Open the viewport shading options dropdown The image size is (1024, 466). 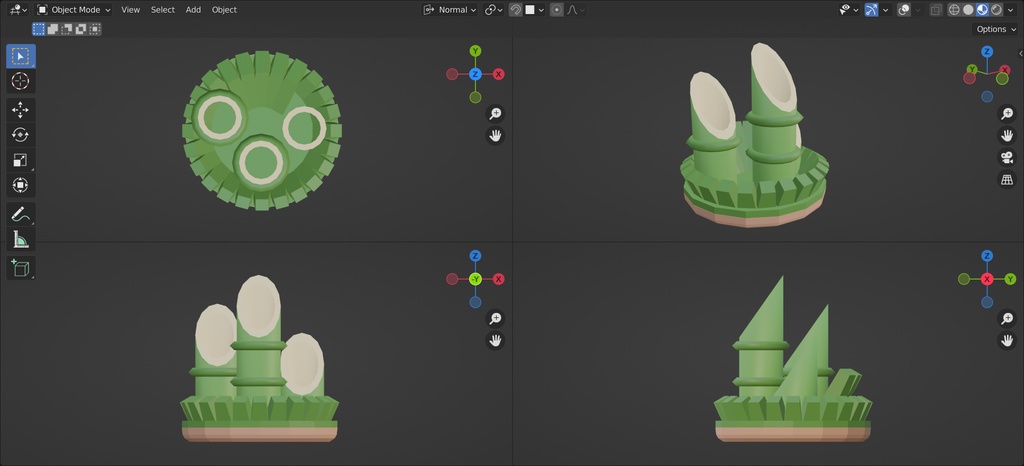coord(1011,10)
